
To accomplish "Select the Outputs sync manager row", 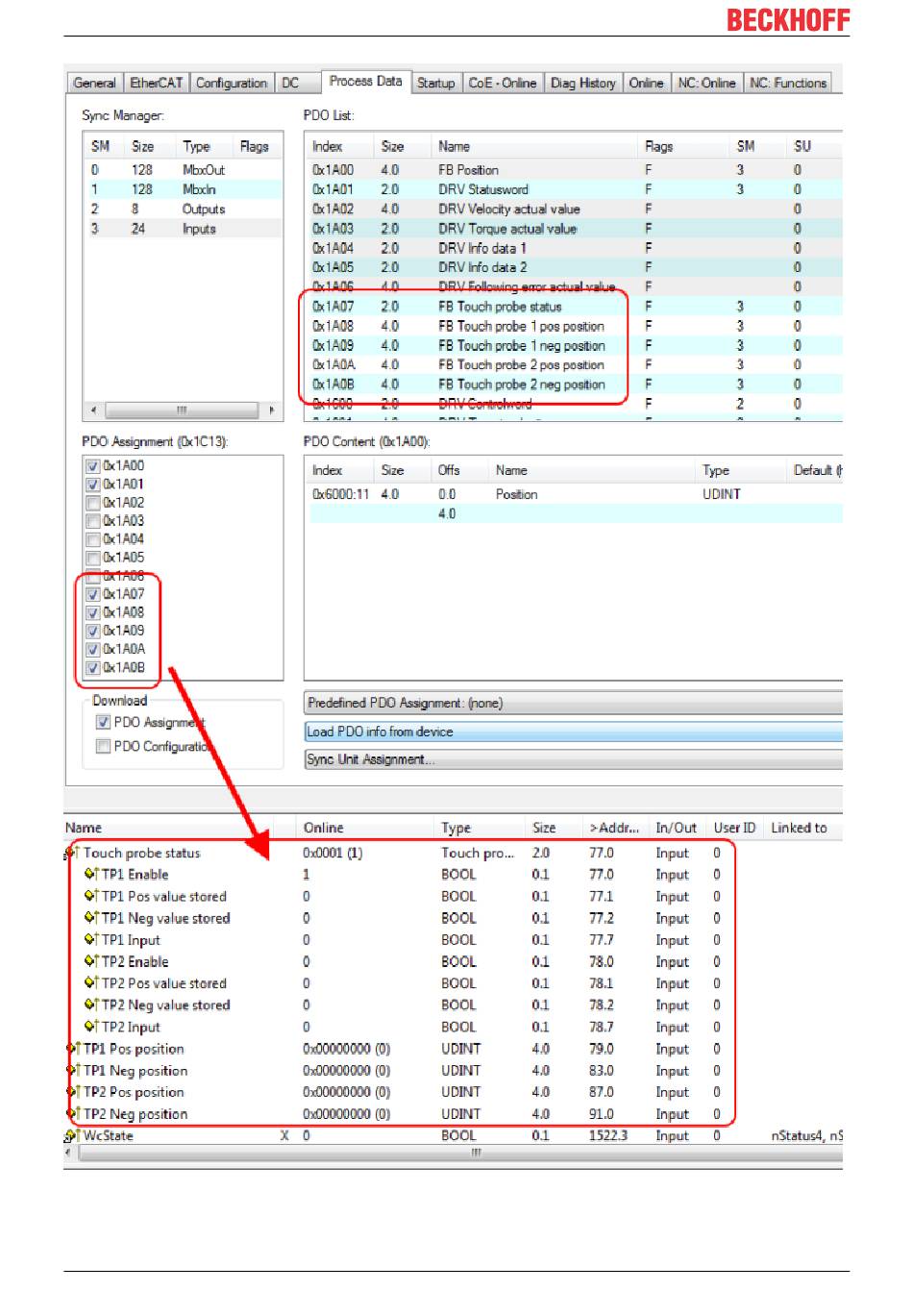I will click(x=184, y=209).
